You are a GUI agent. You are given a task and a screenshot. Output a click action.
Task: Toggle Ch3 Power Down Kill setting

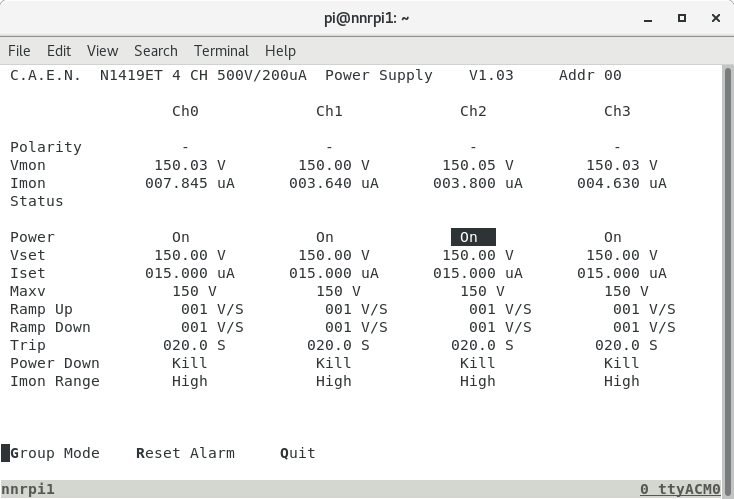tap(622, 363)
